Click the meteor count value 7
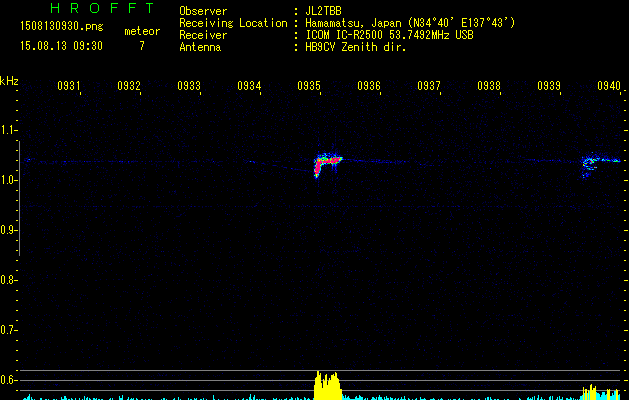 (141, 46)
